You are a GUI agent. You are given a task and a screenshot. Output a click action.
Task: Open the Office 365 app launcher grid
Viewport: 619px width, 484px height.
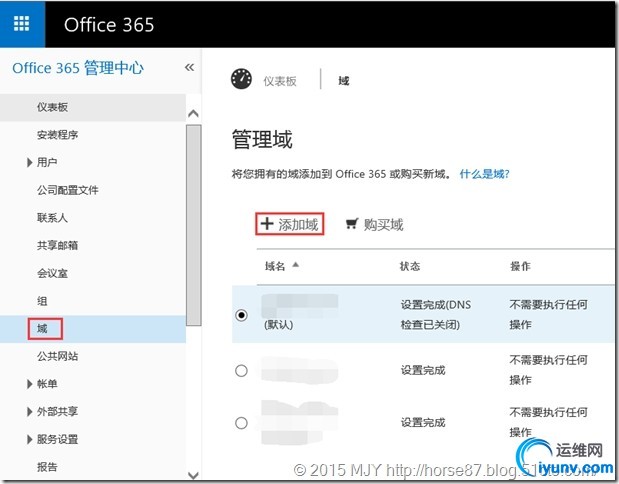[x=22, y=24]
